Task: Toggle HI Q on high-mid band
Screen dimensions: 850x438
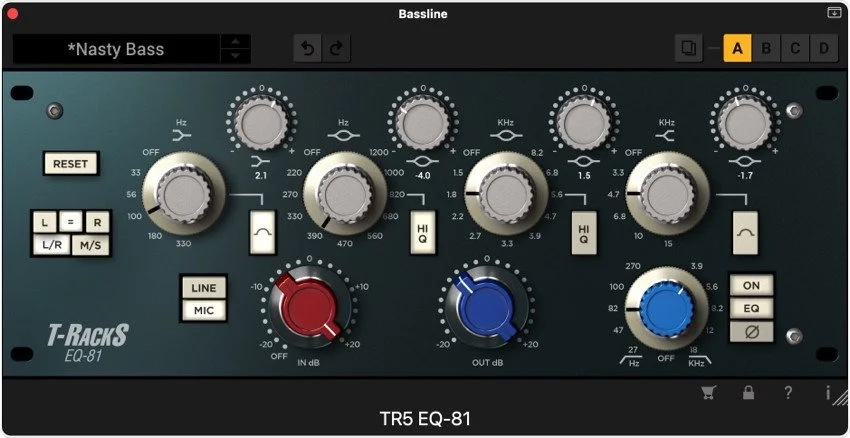Action: 583,233
